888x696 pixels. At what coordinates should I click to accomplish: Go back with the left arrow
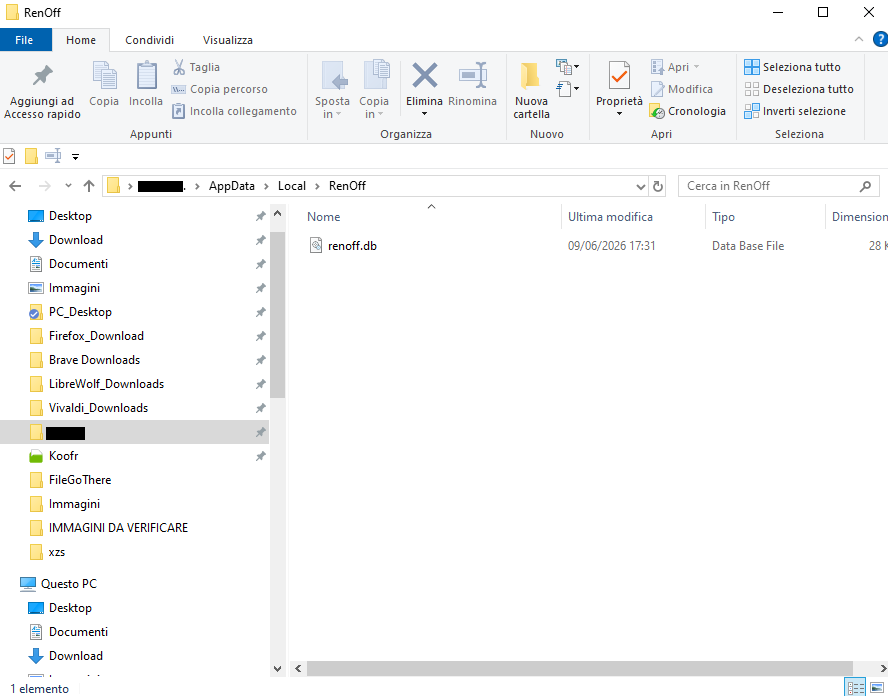[15, 186]
